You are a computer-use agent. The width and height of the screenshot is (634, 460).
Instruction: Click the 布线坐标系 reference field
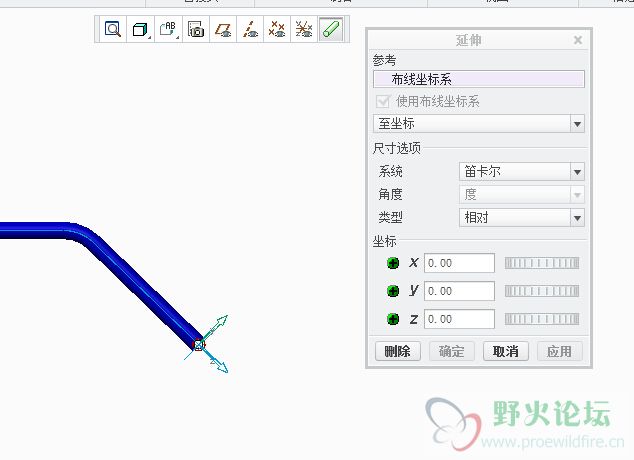pos(479,79)
